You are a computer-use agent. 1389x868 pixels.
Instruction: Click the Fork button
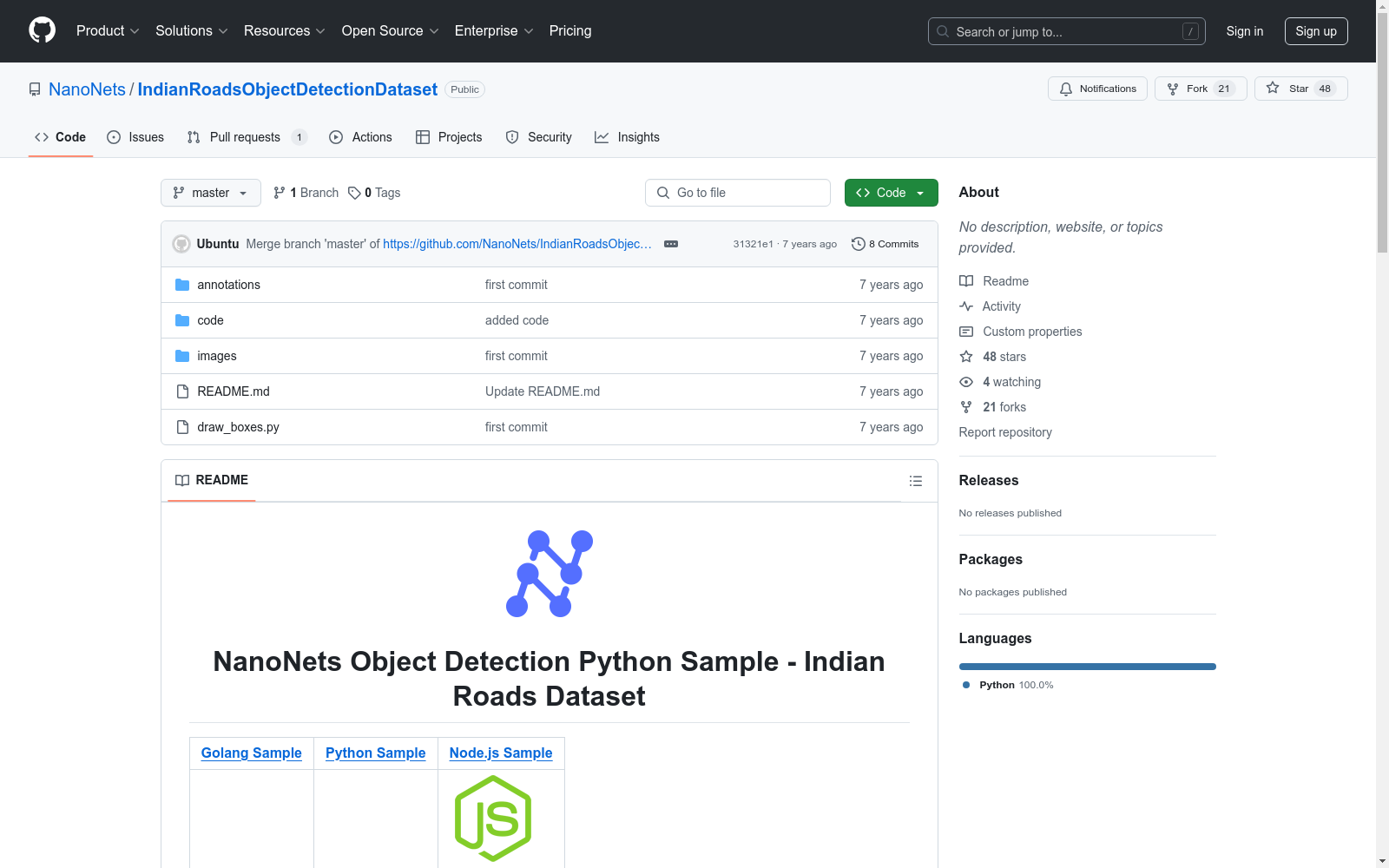coord(1201,89)
